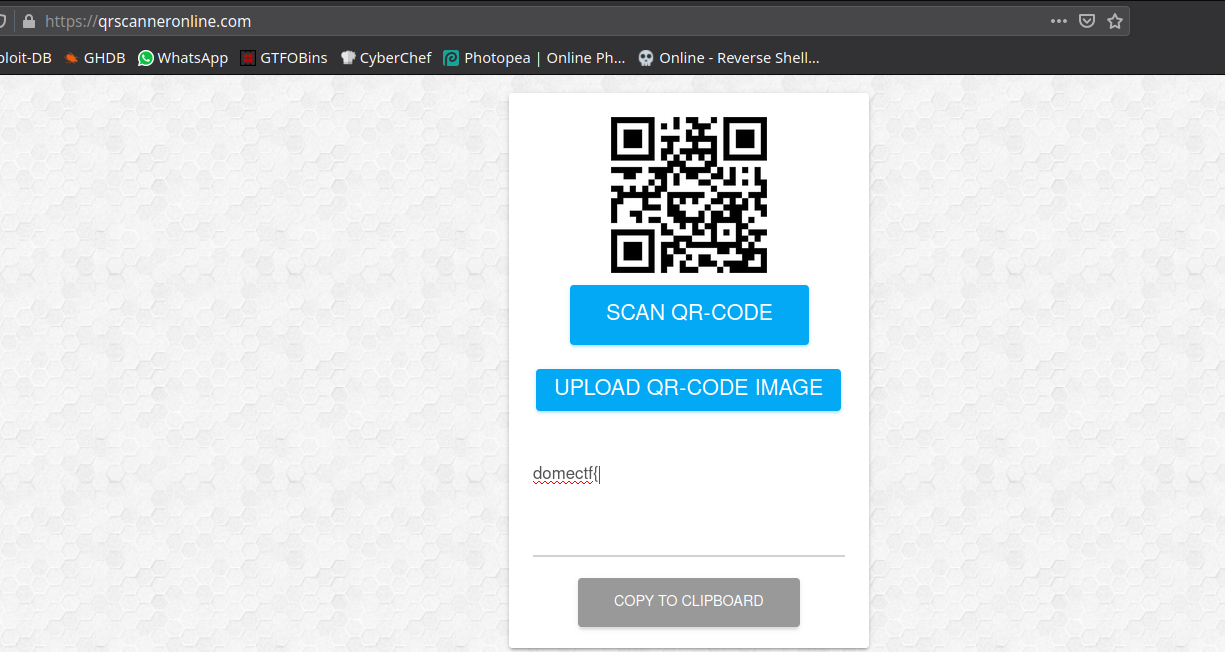Screen dimensions: 1225x652
Task: Click the padlock site security icon
Action: [x=28, y=21]
